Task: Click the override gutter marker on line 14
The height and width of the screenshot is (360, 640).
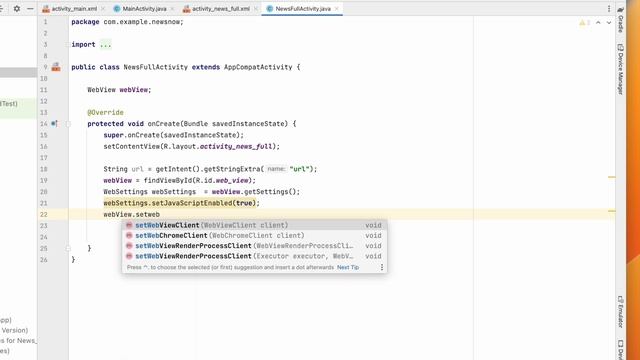Action: click(54, 123)
